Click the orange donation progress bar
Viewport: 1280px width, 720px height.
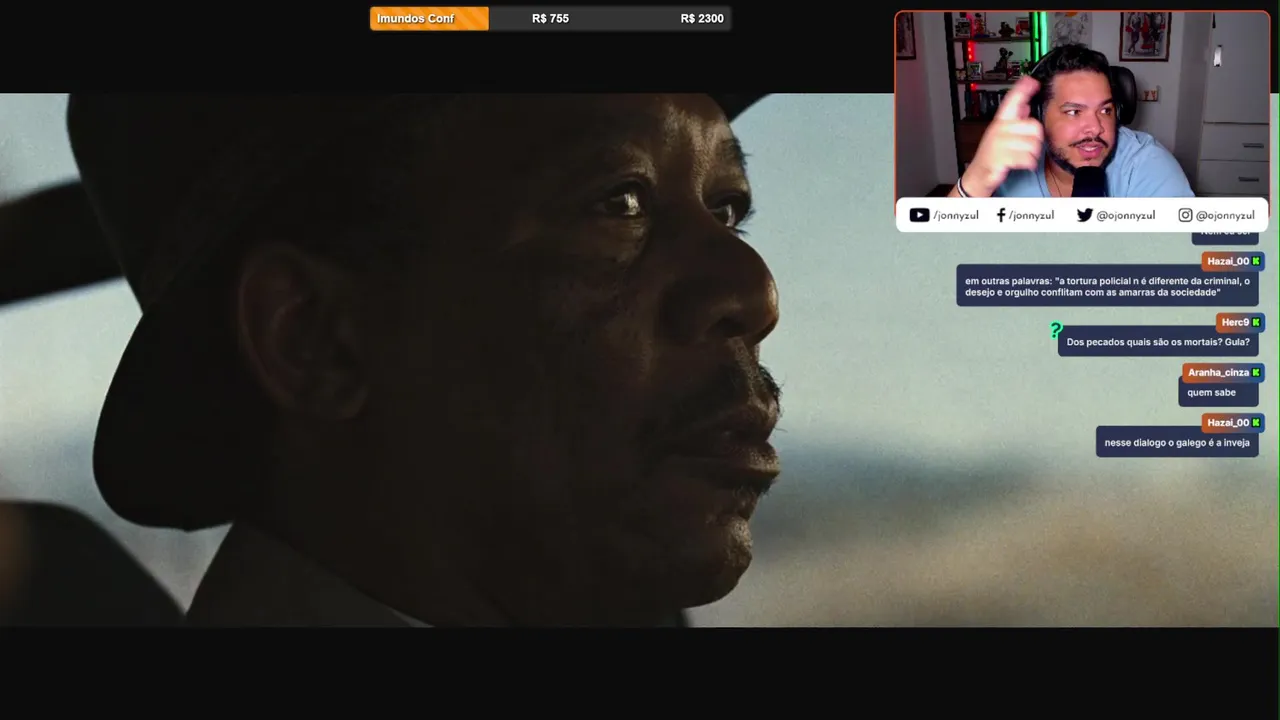click(429, 18)
